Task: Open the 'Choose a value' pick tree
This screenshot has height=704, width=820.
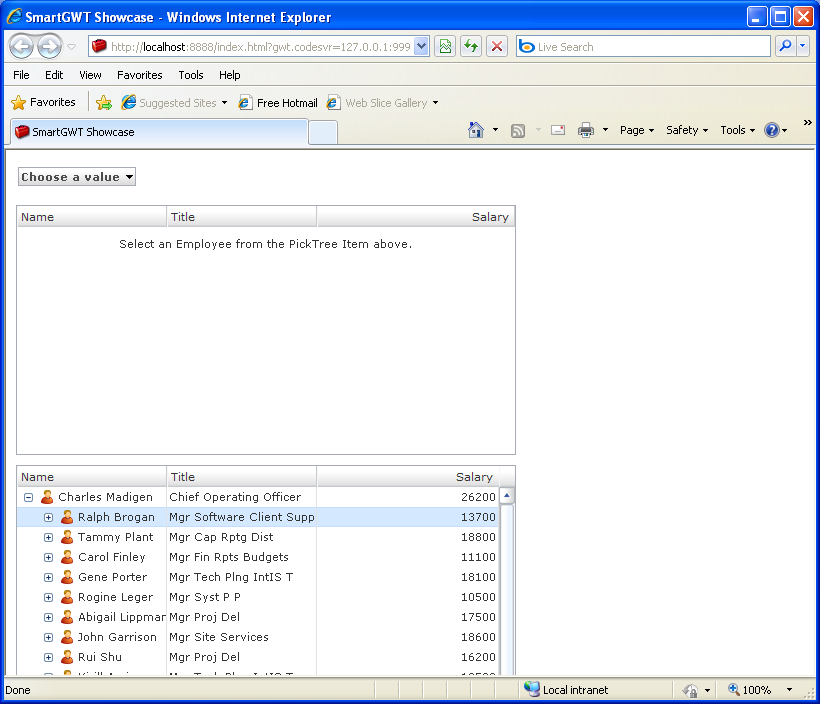Action: click(x=77, y=177)
